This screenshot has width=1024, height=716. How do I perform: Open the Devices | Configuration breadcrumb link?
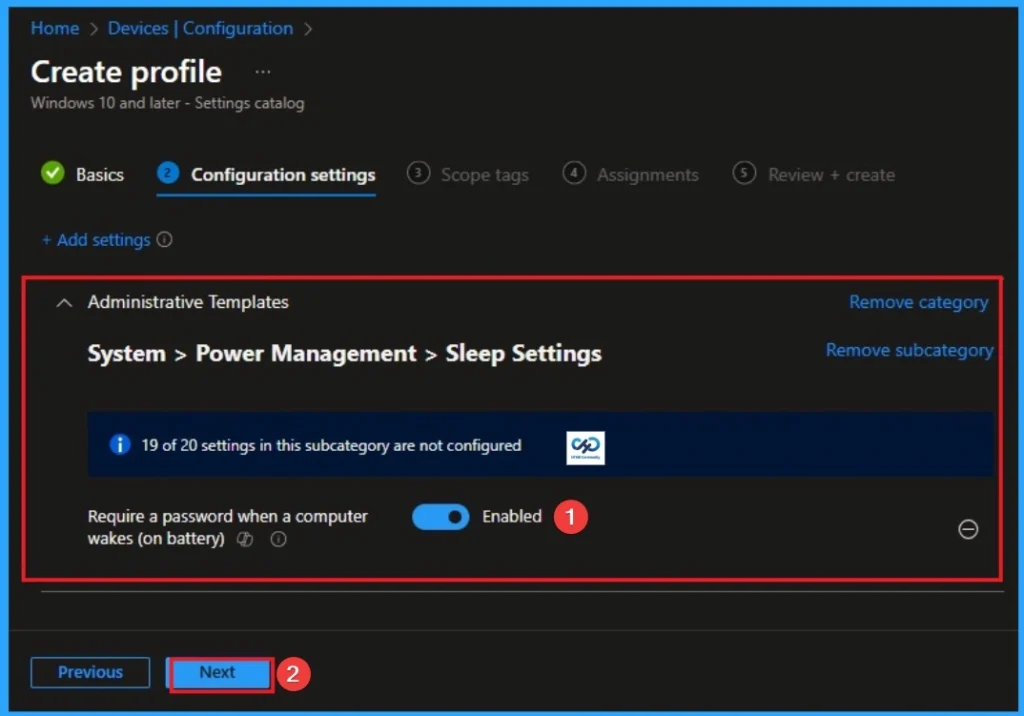pos(200,28)
